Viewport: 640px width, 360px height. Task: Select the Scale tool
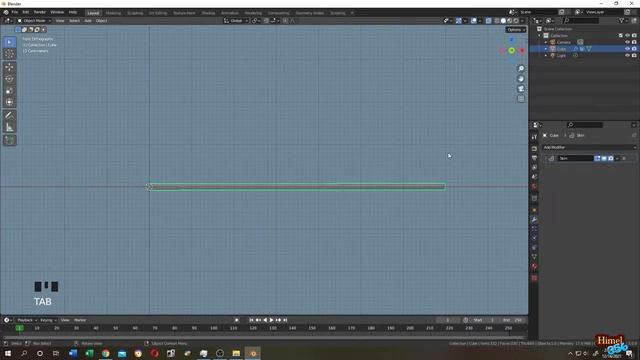point(9,91)
